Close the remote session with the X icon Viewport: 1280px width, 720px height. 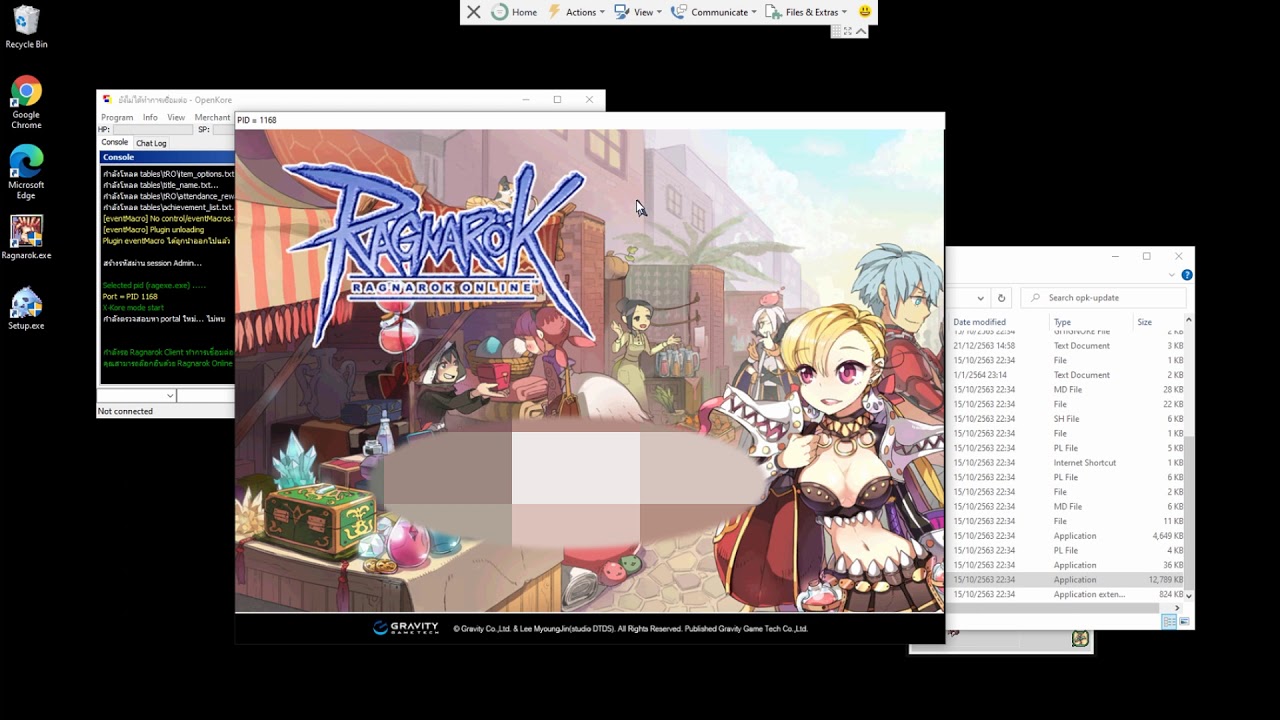click(474, 12)
